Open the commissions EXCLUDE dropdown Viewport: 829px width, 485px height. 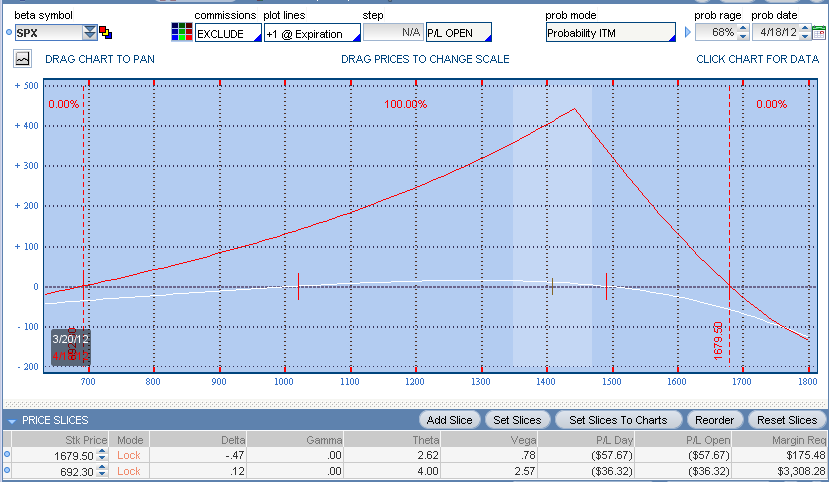228,33
